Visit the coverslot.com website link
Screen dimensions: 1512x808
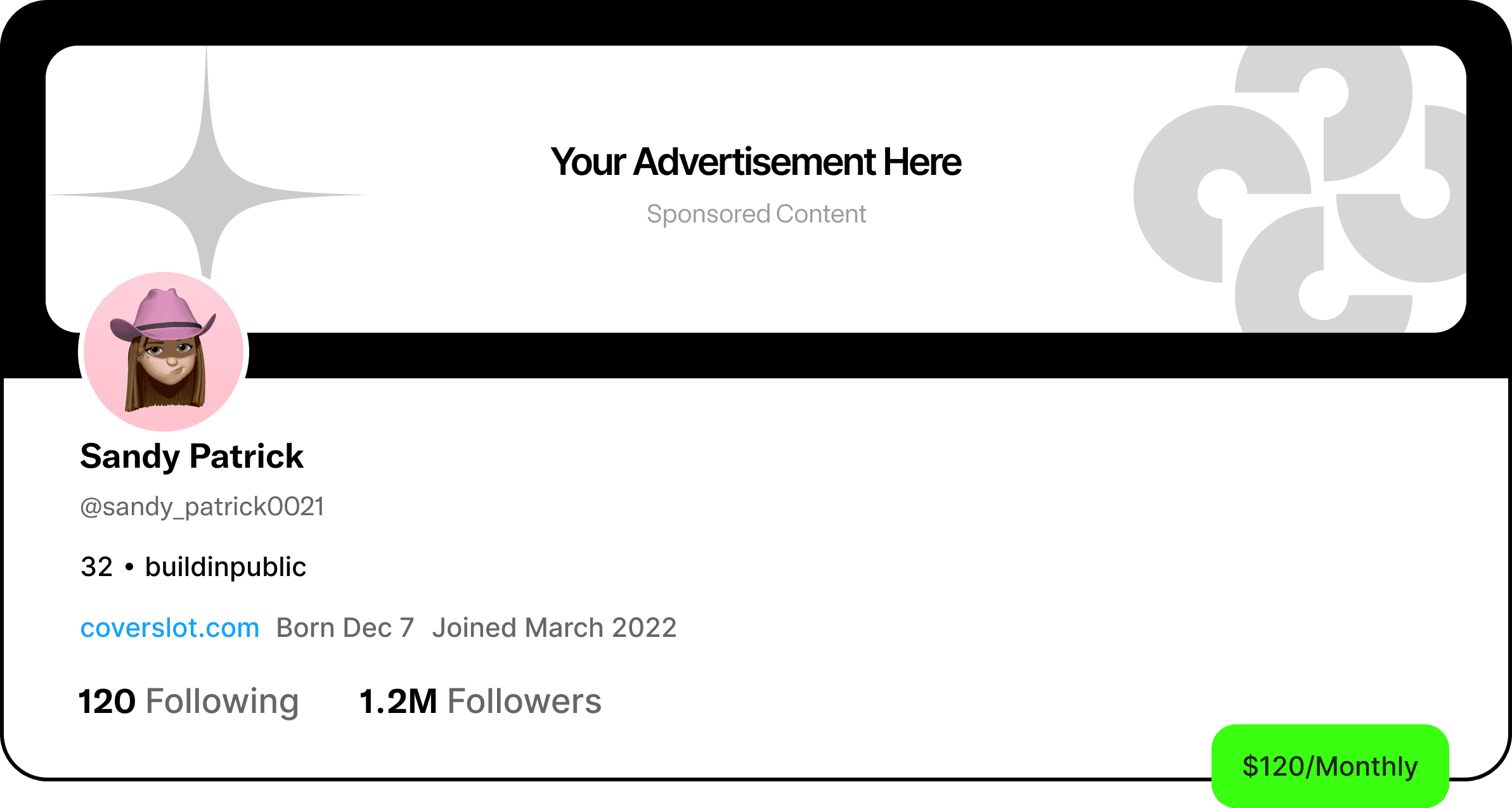point(170,628)
